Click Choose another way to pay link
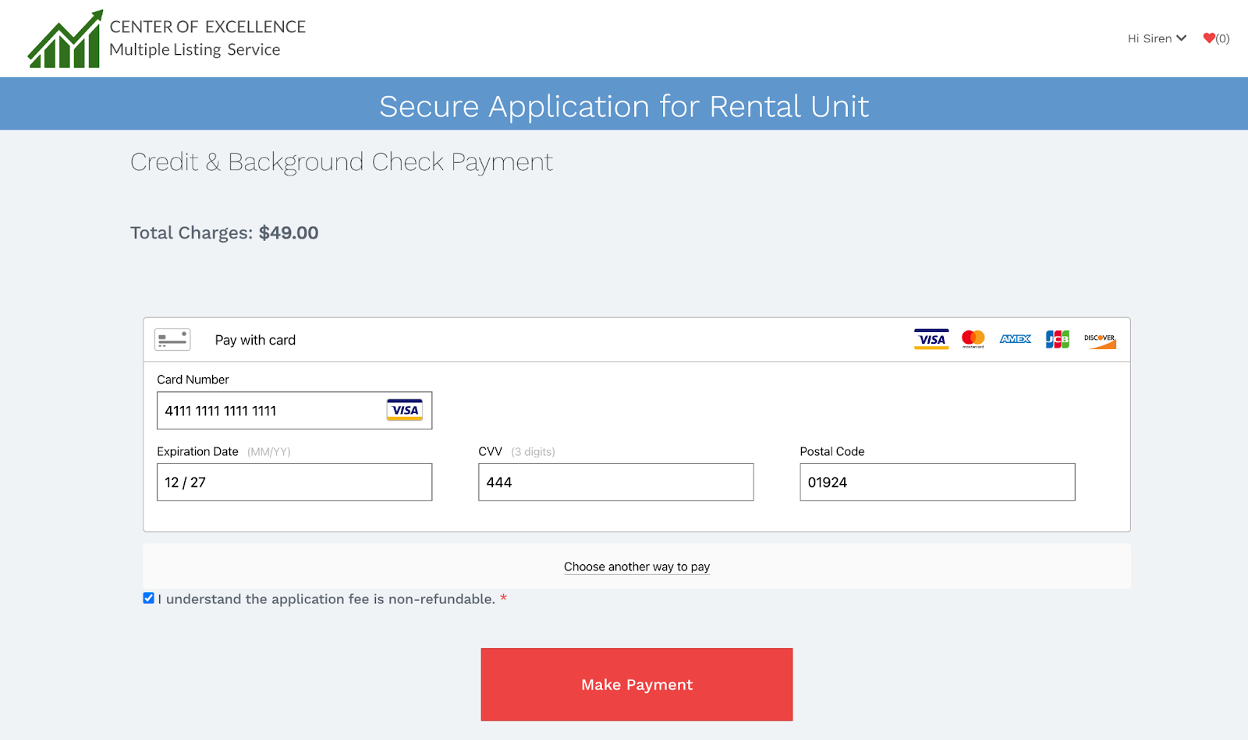The image size is (1248, 740). [636, 567]
